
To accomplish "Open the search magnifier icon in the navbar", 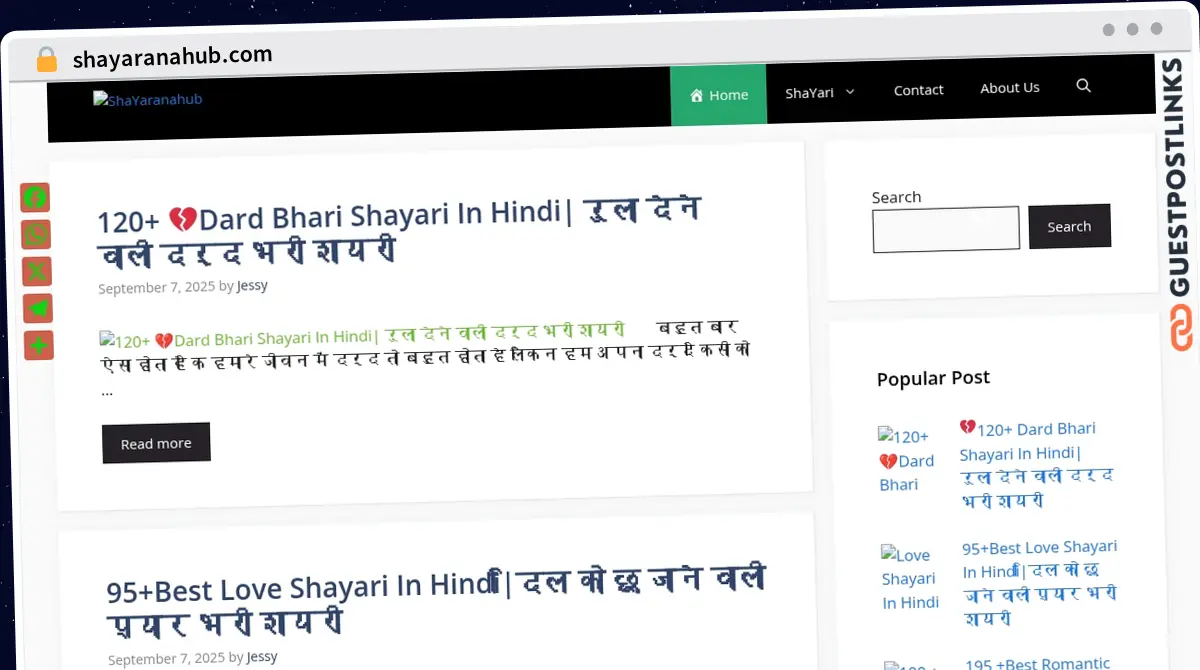I will 1084,86.
